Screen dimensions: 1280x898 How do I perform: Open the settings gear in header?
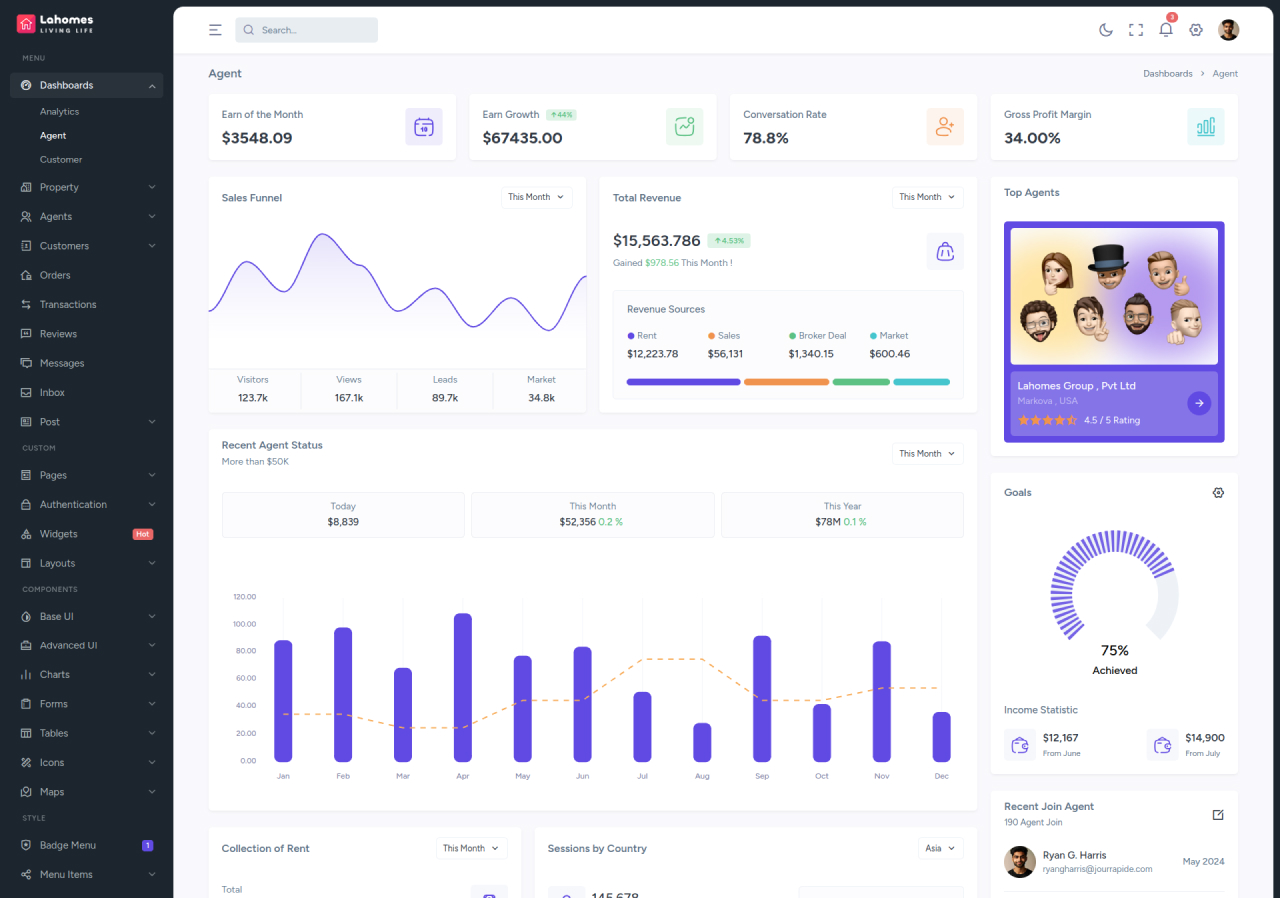[x=1196, y=30]
